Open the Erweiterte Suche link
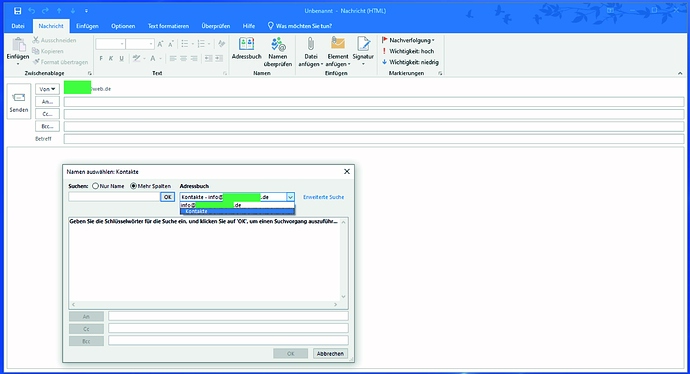 click(323, 197)
